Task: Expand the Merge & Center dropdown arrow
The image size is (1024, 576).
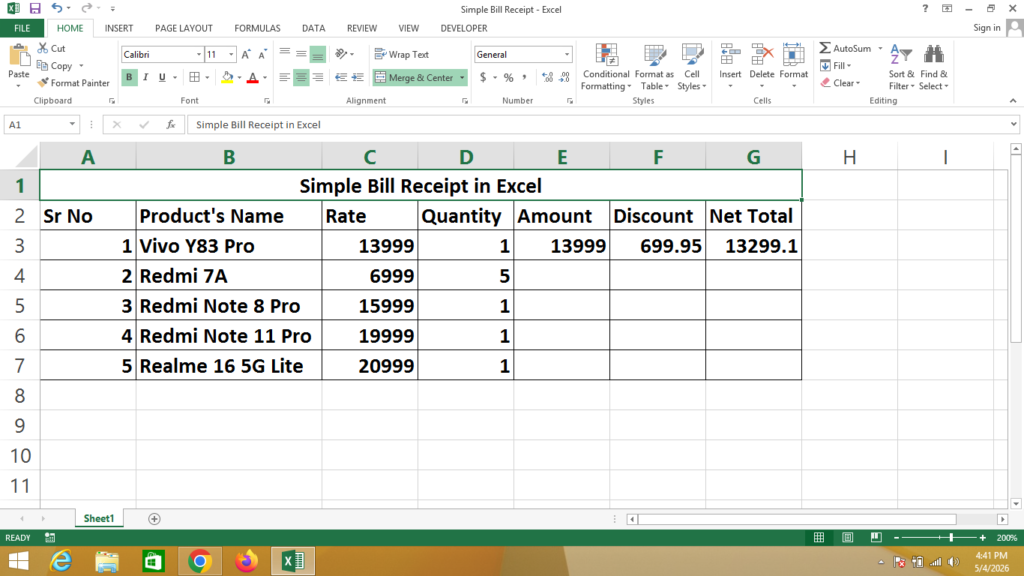Action: click(x=462, y=77)
